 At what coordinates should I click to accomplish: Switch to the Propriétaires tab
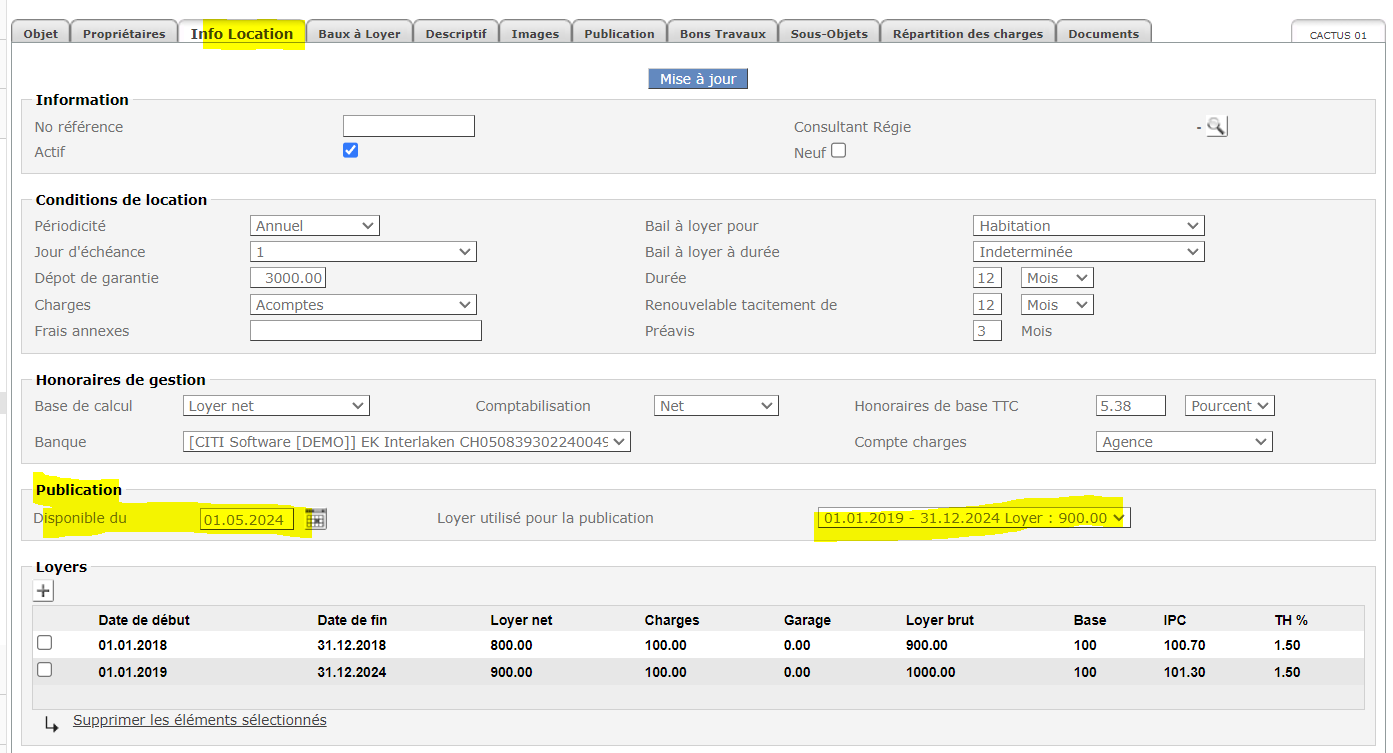124,34
